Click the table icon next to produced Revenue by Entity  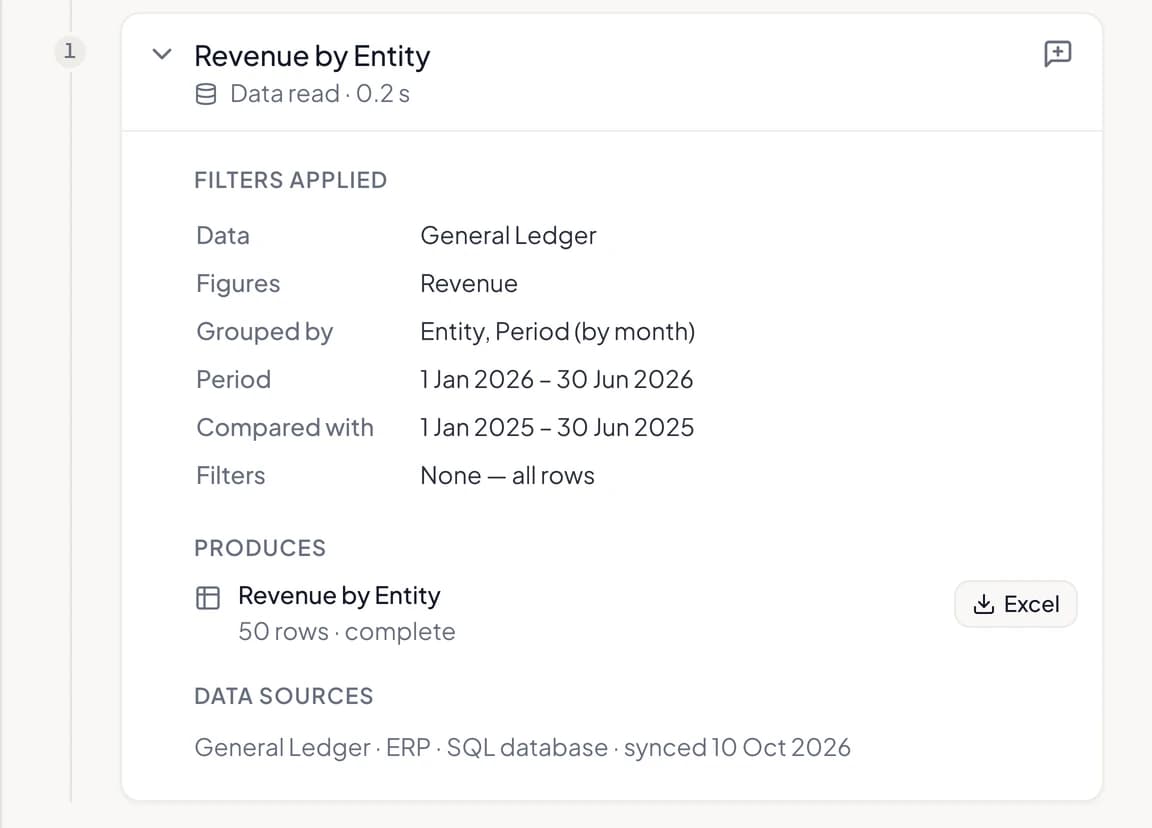click(208, 597)
